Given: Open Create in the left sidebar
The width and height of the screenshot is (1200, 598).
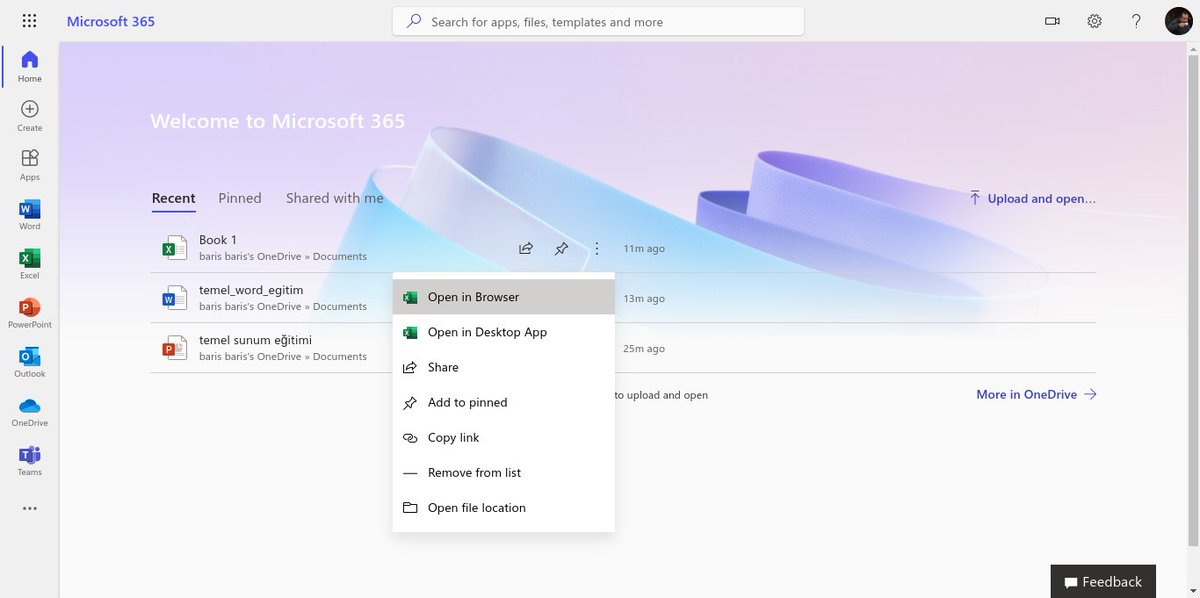Looking at the screenshot, I should point(29,116).
